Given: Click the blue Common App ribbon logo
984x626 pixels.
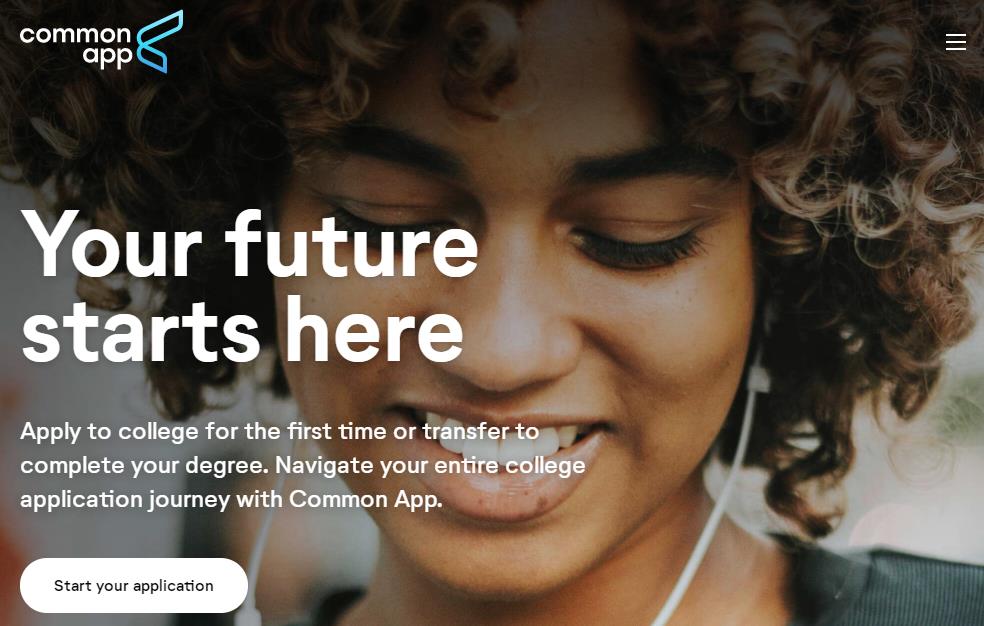Looking at the screenshot, I should [x=159, y=41].
